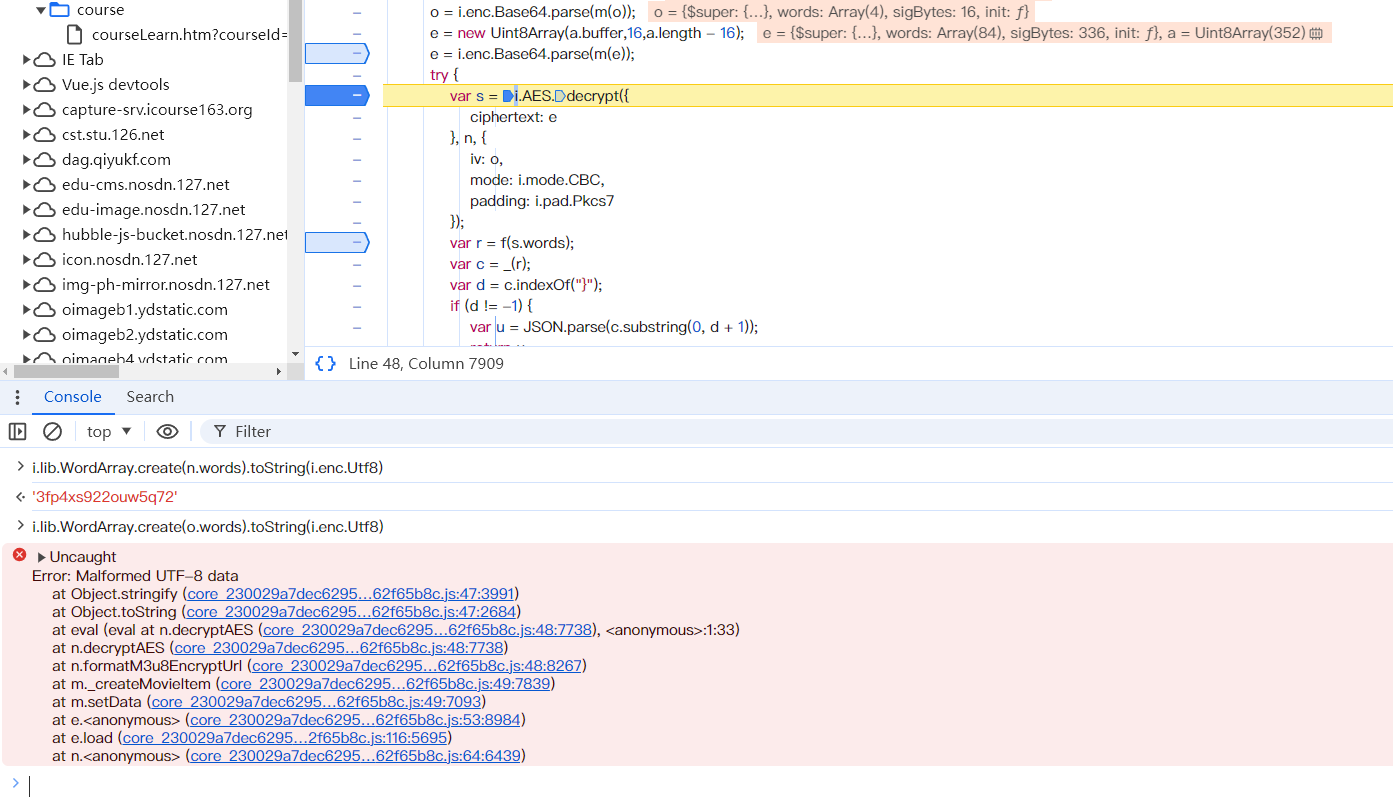Click inline value o = {$super: {…}, words: Array(4)

point(840,12)
